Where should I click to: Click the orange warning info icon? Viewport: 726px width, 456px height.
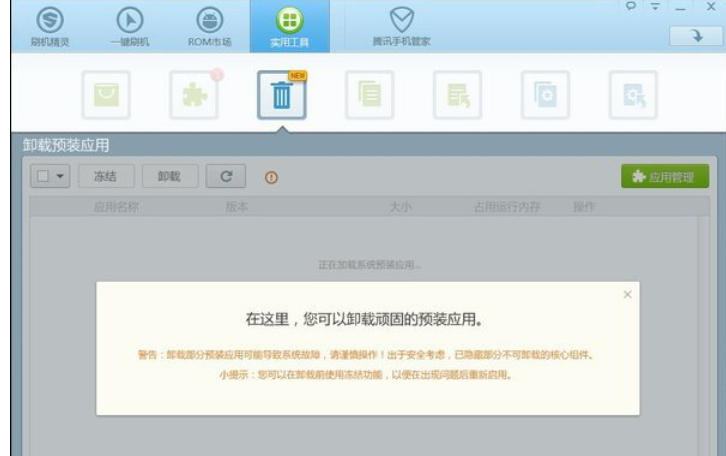tap(270, 178)
